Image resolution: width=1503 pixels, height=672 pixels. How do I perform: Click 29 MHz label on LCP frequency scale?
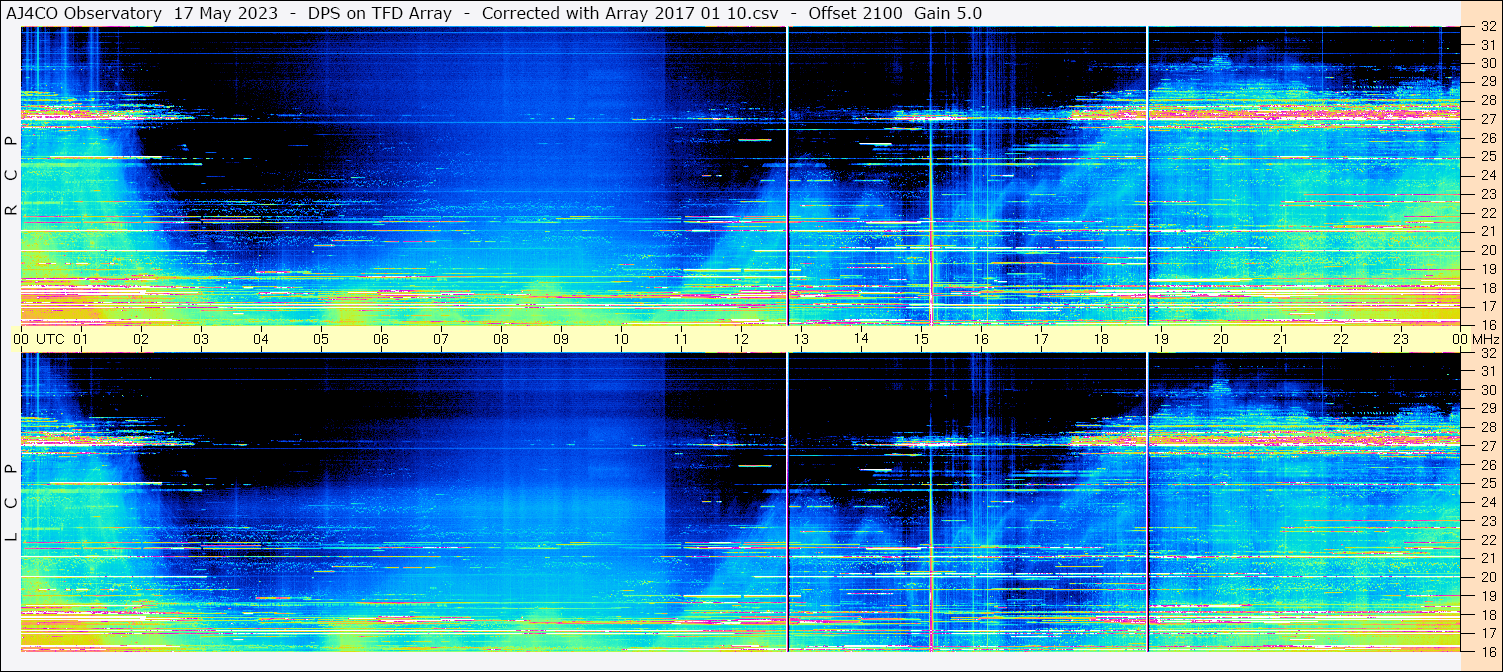coord(1487,409)
